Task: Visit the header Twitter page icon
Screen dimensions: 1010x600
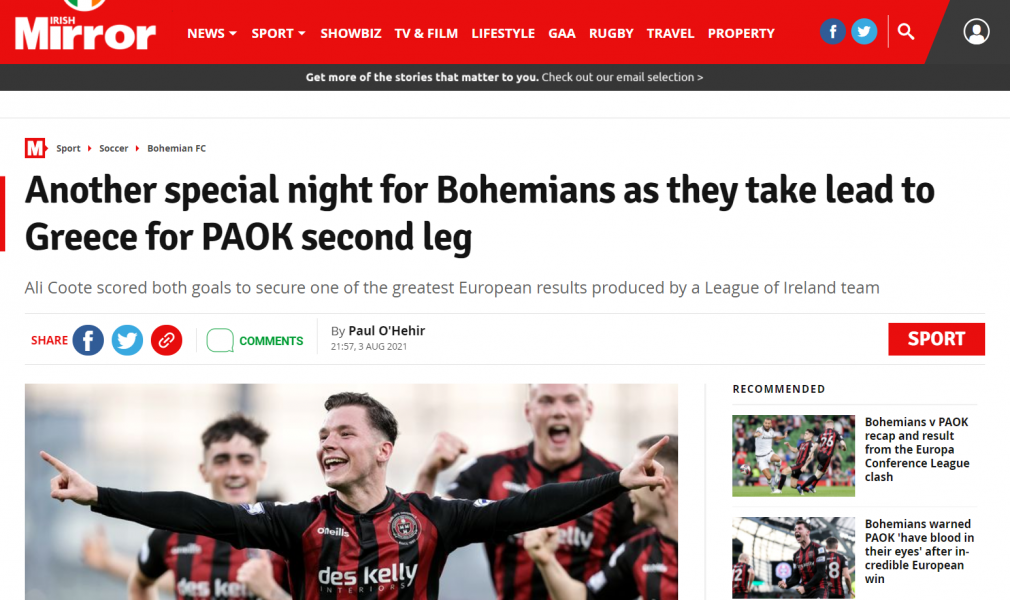Action: click(864, 32)
